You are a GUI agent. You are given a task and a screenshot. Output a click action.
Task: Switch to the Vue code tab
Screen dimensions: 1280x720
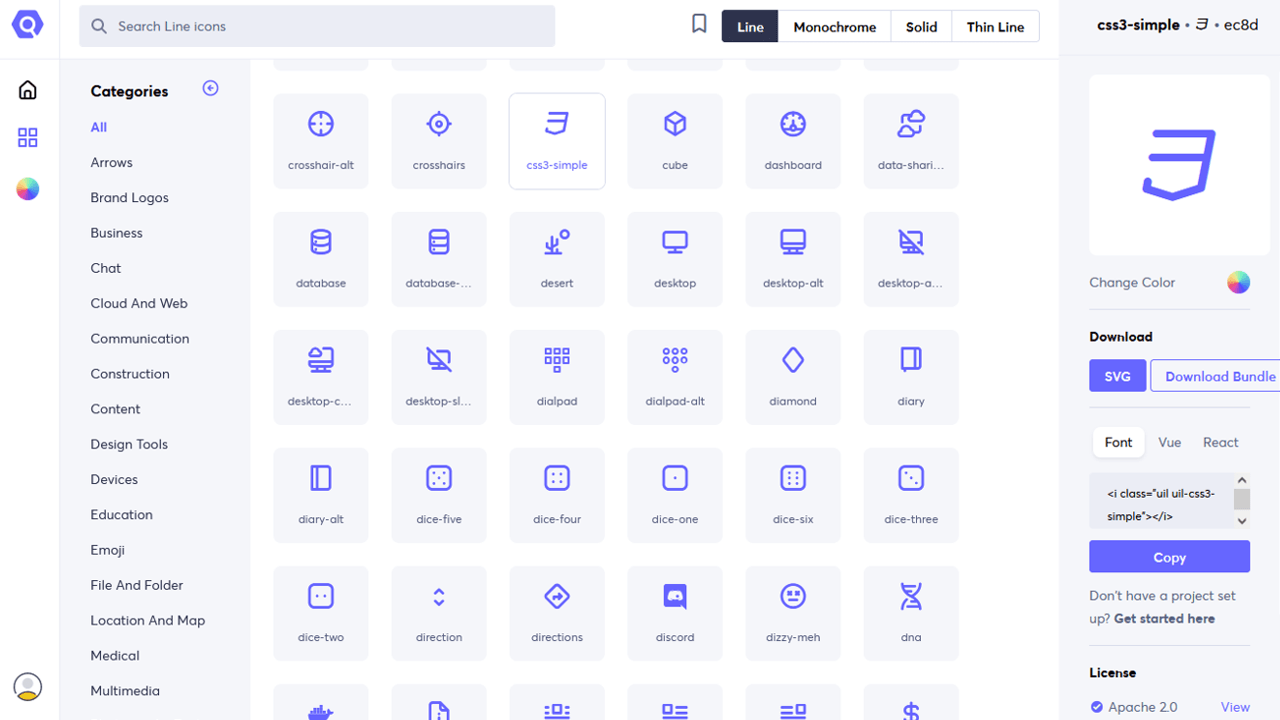coord(1169,442)
